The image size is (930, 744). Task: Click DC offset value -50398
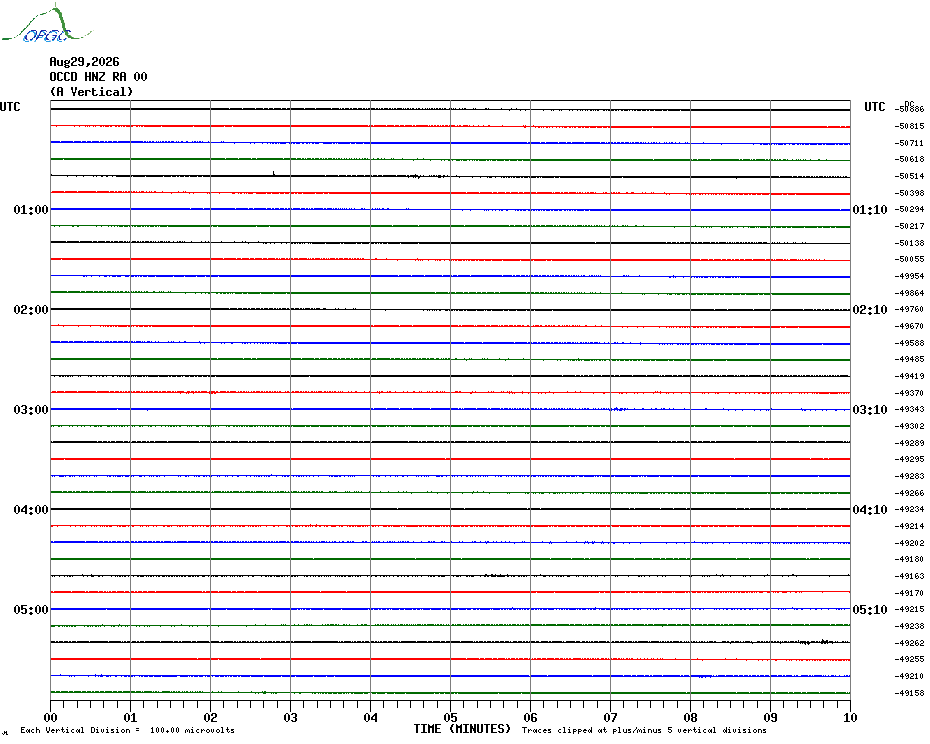coord(910,193)
